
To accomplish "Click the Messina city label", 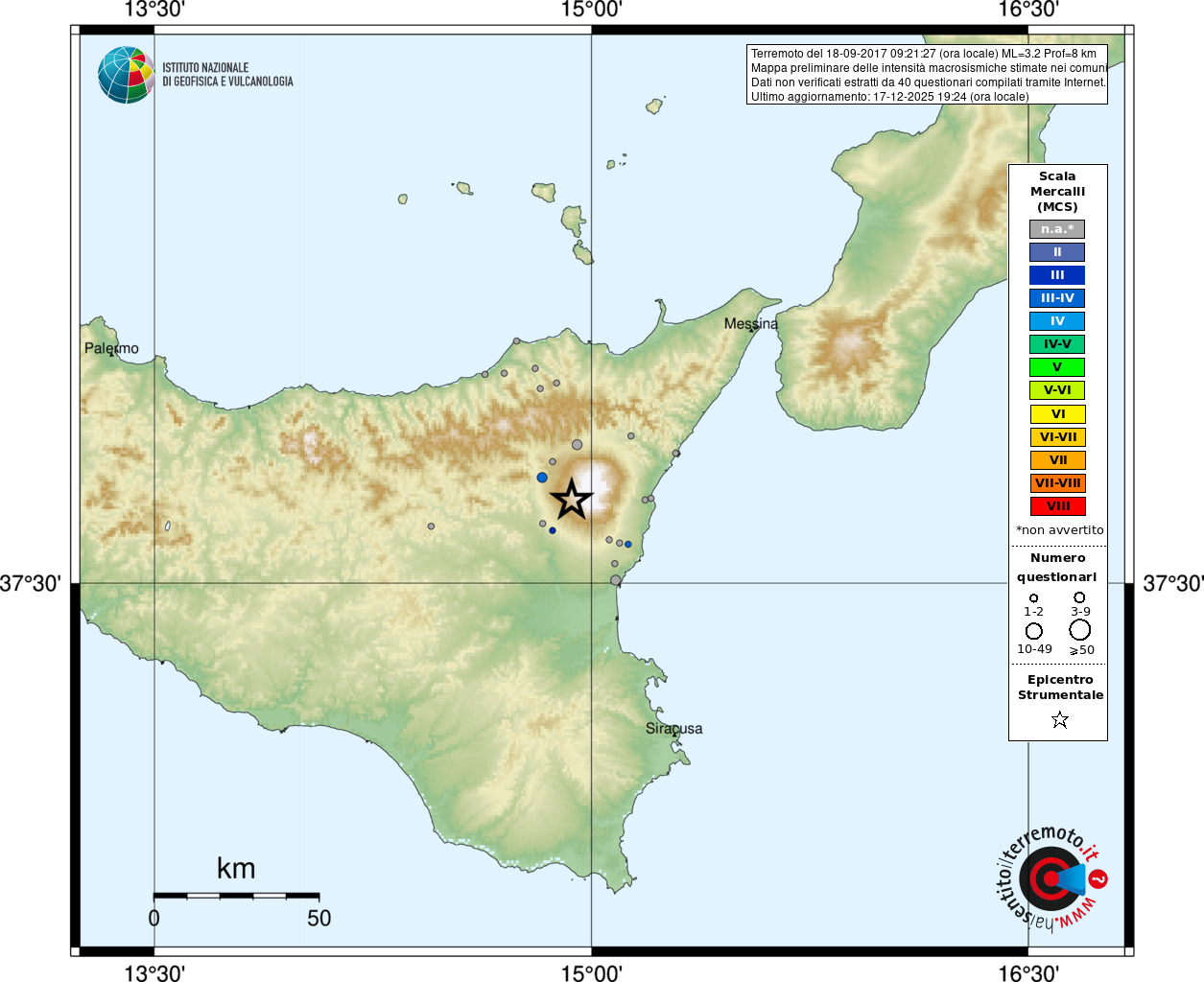I will 751,324.
